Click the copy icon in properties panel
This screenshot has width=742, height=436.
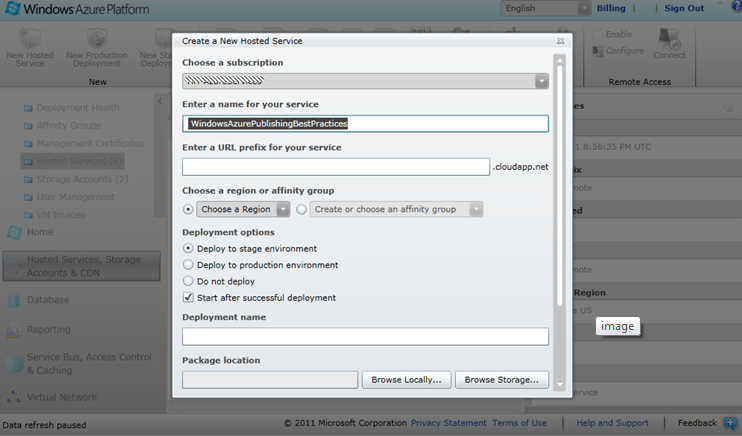(727, 107)
